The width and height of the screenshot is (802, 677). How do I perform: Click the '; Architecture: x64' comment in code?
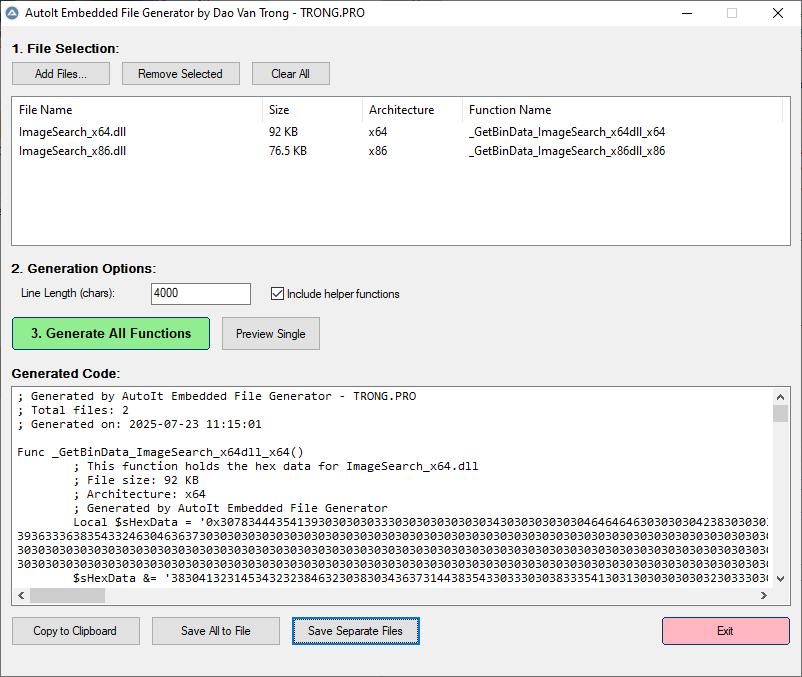click(x=139, y=494)
